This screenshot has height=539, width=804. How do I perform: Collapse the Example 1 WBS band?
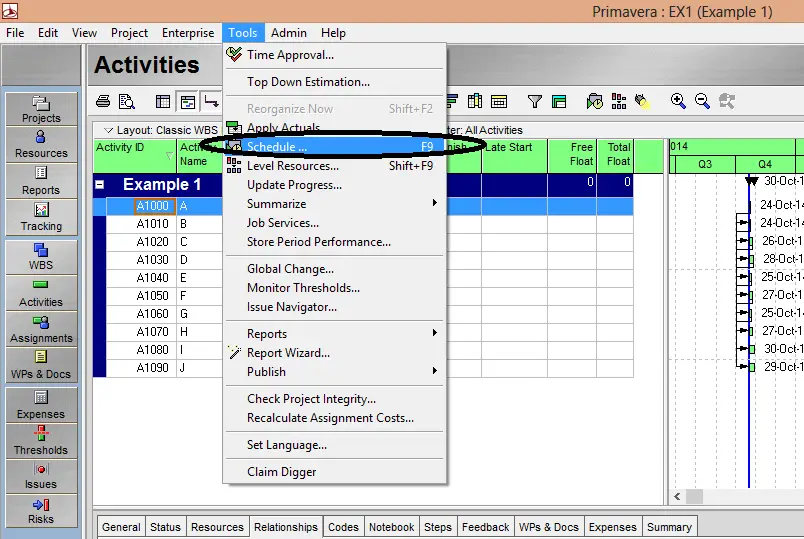(x=99, y=185)
